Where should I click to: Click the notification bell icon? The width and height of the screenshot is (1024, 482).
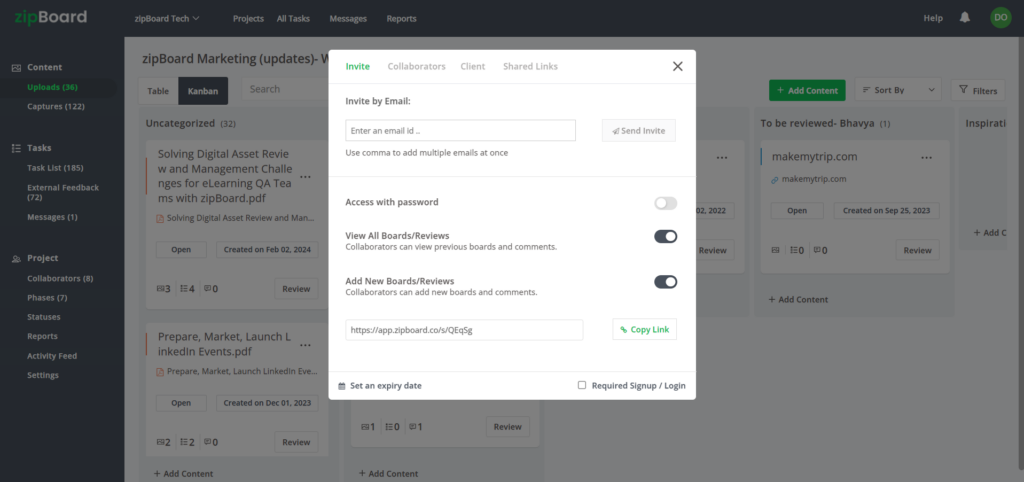pyautogui.click(x=964, y=18)
